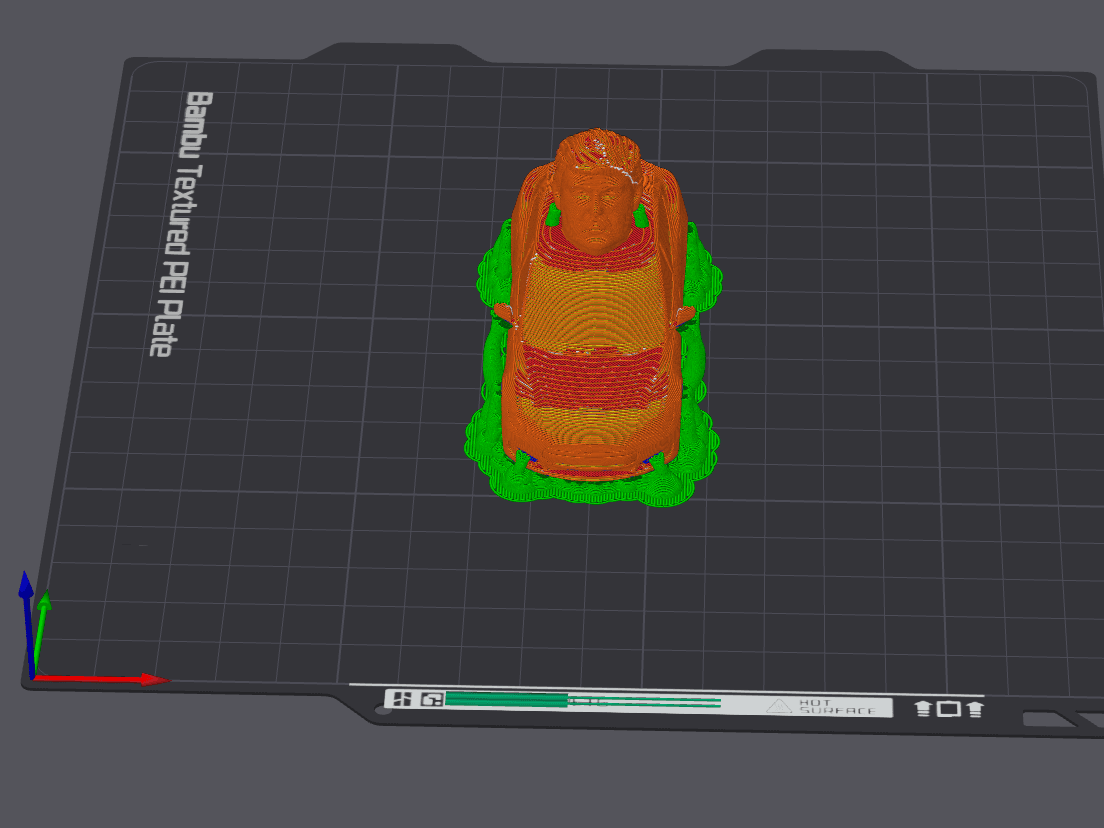Click the HOT SURFACE label text
This screenshot has width=1104, height=828.
coord(836,707)
